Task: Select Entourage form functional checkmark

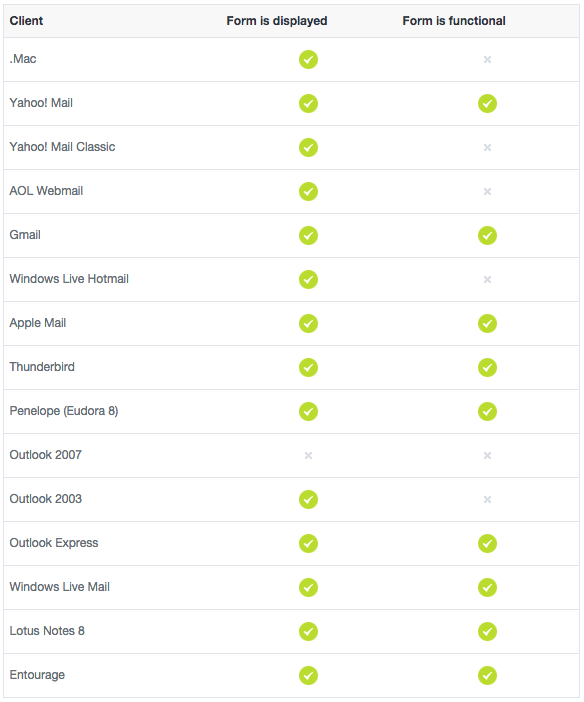Action: tap(487, 676)
